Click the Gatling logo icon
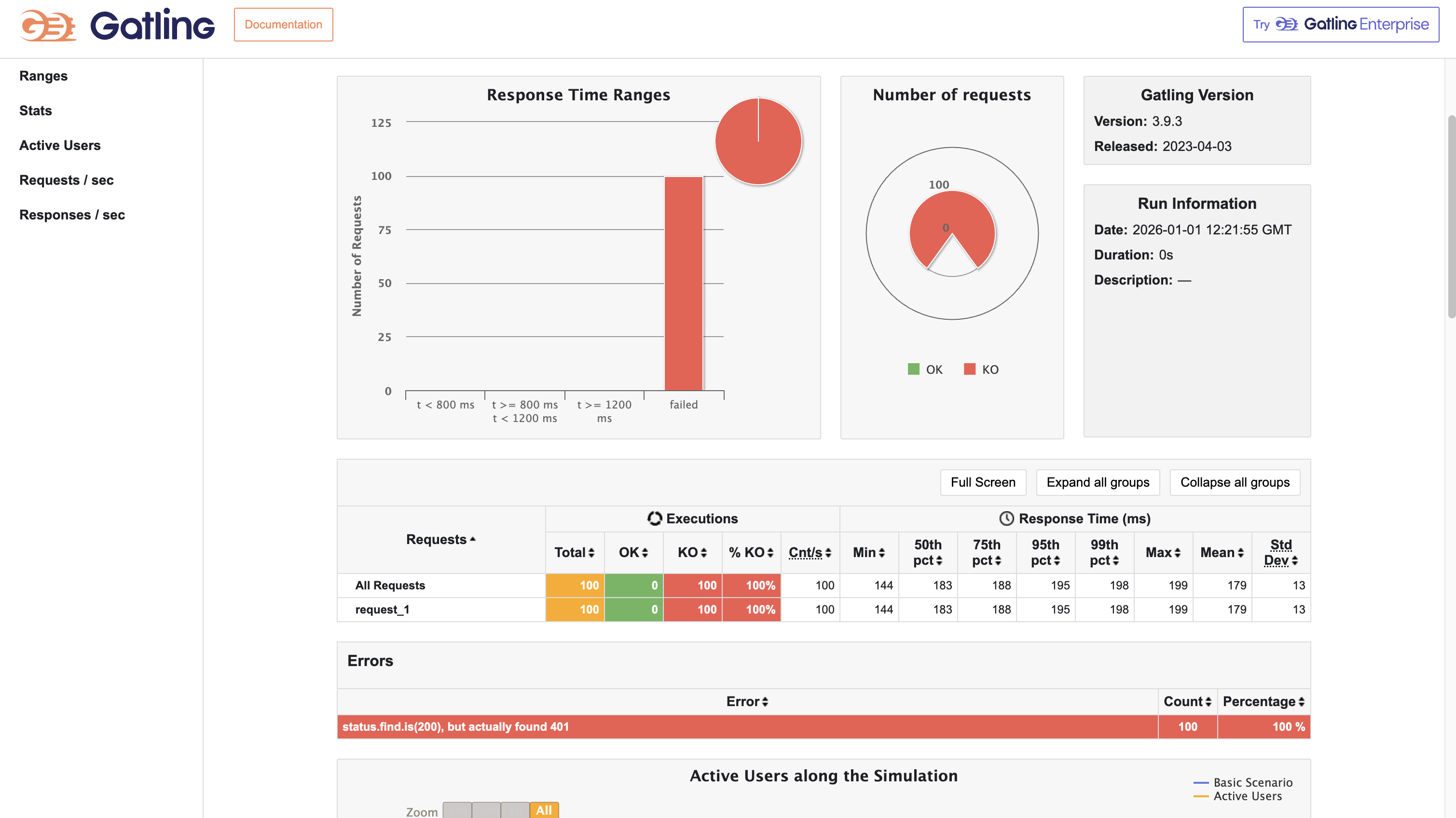1456x818 pixels. point(48,25)
